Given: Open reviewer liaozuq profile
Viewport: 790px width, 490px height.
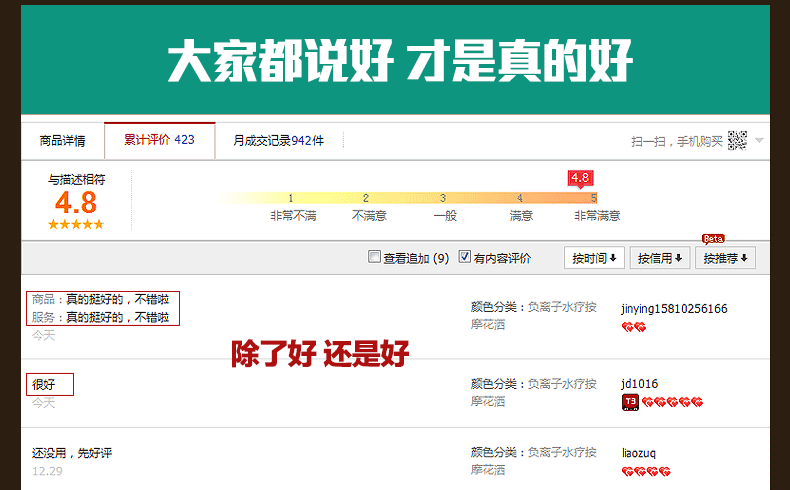Looking at the screenshot, I should (639, 453).
